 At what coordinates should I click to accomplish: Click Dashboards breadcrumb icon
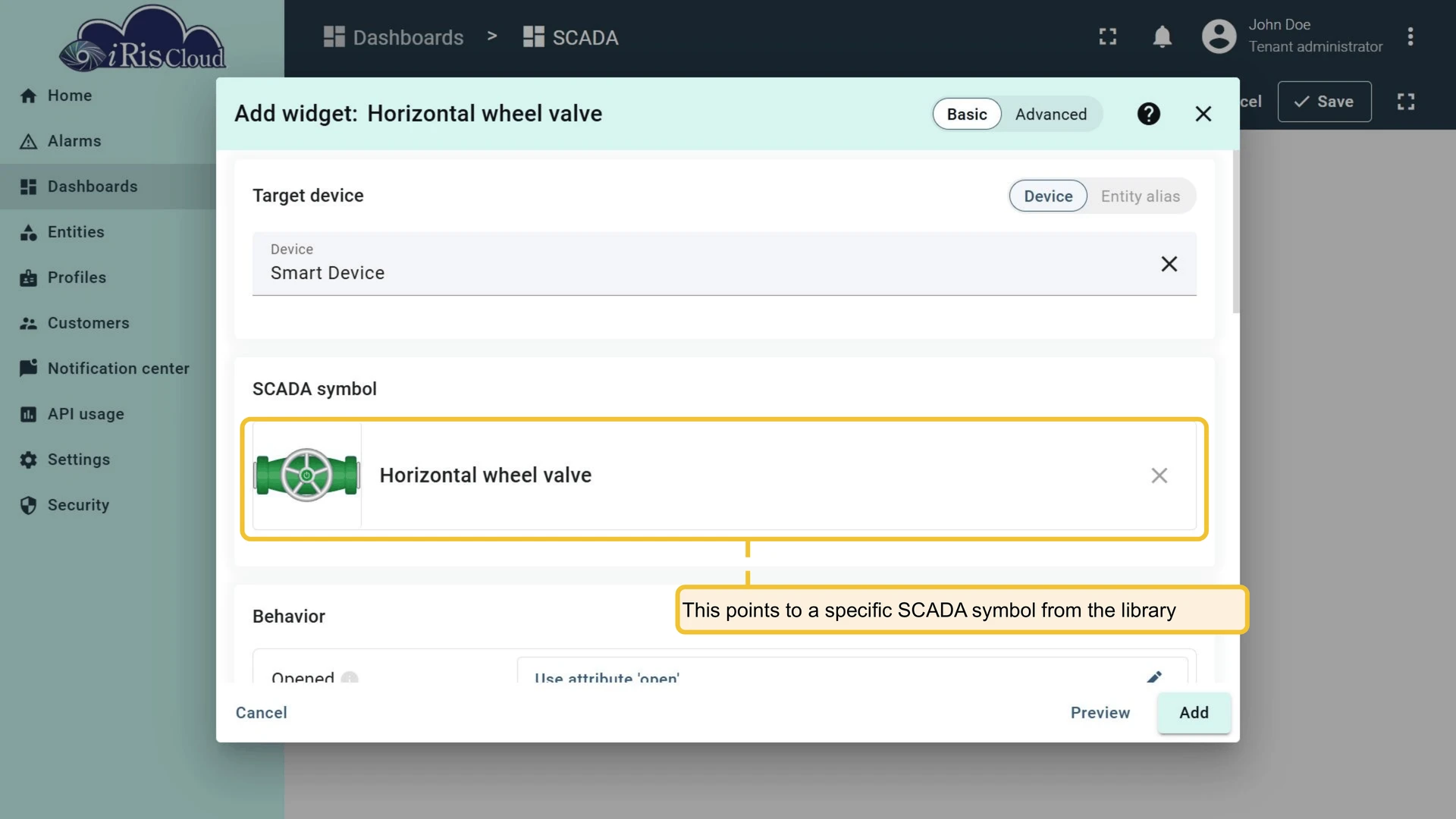[x=334, y=36]
